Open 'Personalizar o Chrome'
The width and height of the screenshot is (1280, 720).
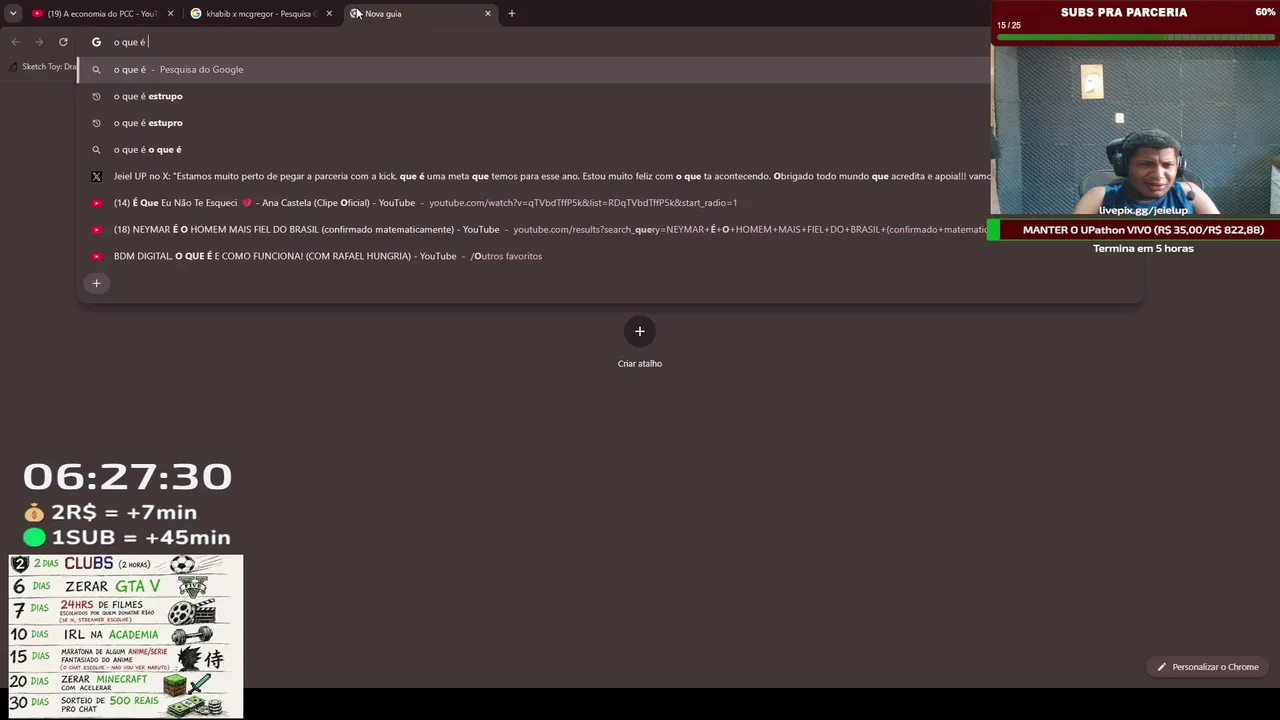(1208, 667)
